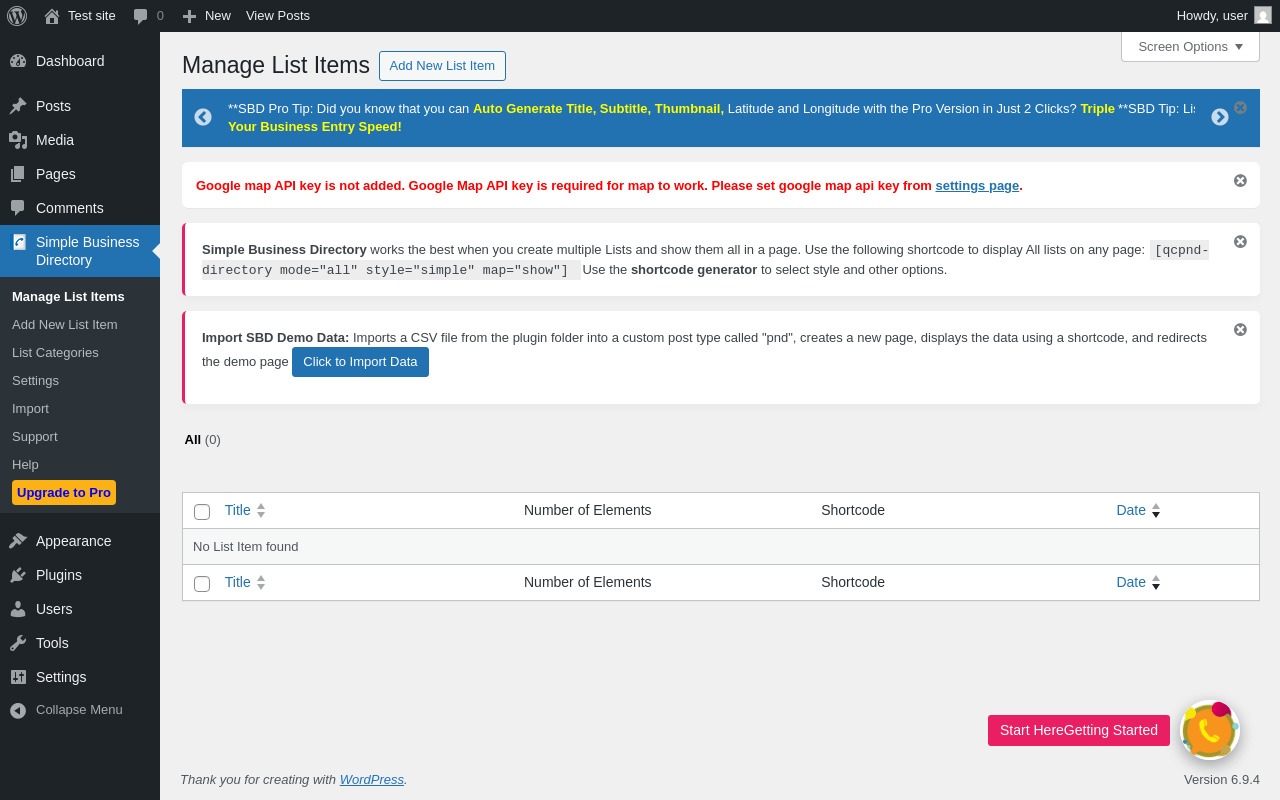This screenshot has height=800, width=1280.
Task: Click the Posts pushpin icon
Action: pyautogui.click(x=18, y=106)
